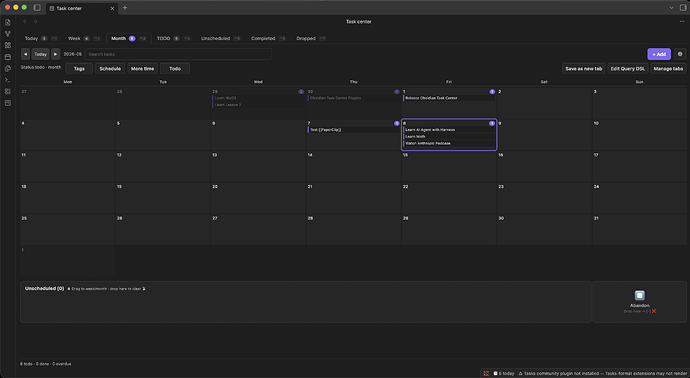This screenshot has height=378, width=690.
Task: Open Watch Anthropic Podcast task
Action: [449, 143]
